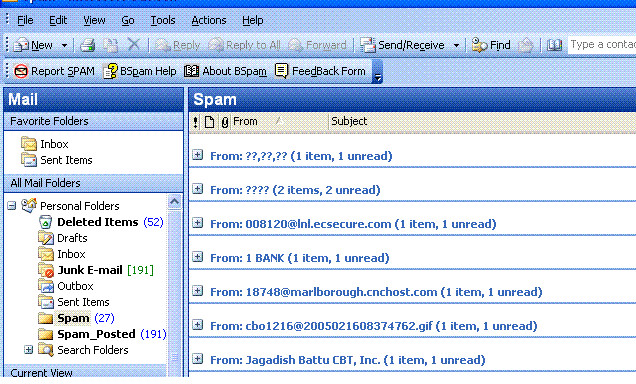This screenshot has width=636, height=384.
Task: Click the Favorite Folders header
Action: coord(93,121)
